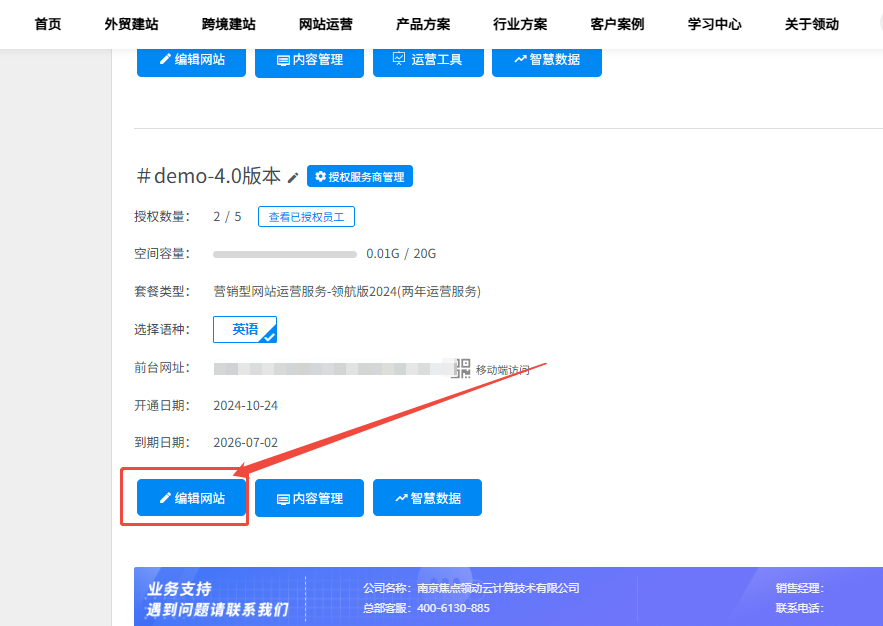Image resolution: width=883 pixels, height=626 pixels.
Task: Select 学习中心 from the navigation bar
Action: click(713, 24)
